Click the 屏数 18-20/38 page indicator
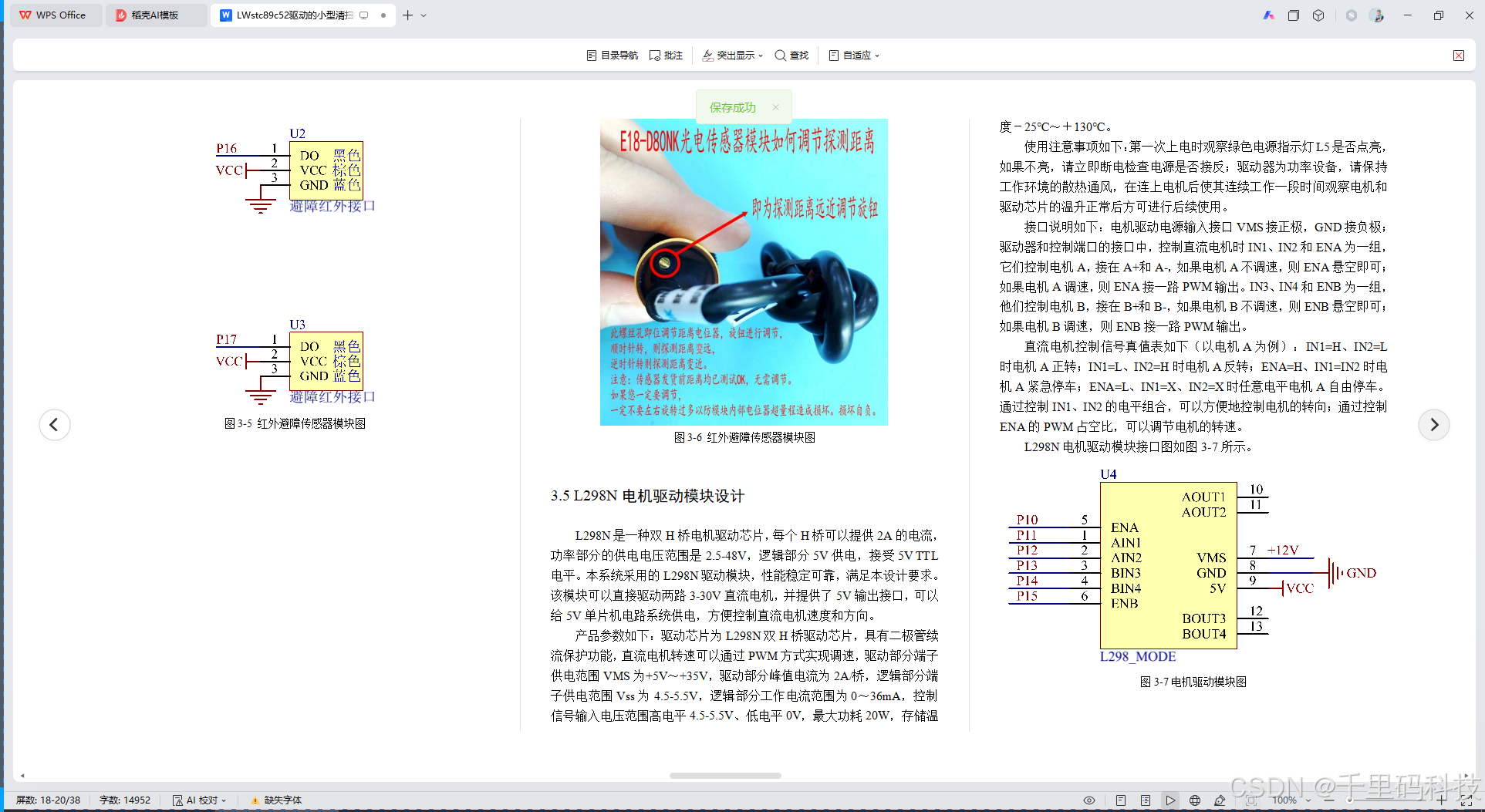Viewport: 1485px width, 812px height. pos(48,800)
